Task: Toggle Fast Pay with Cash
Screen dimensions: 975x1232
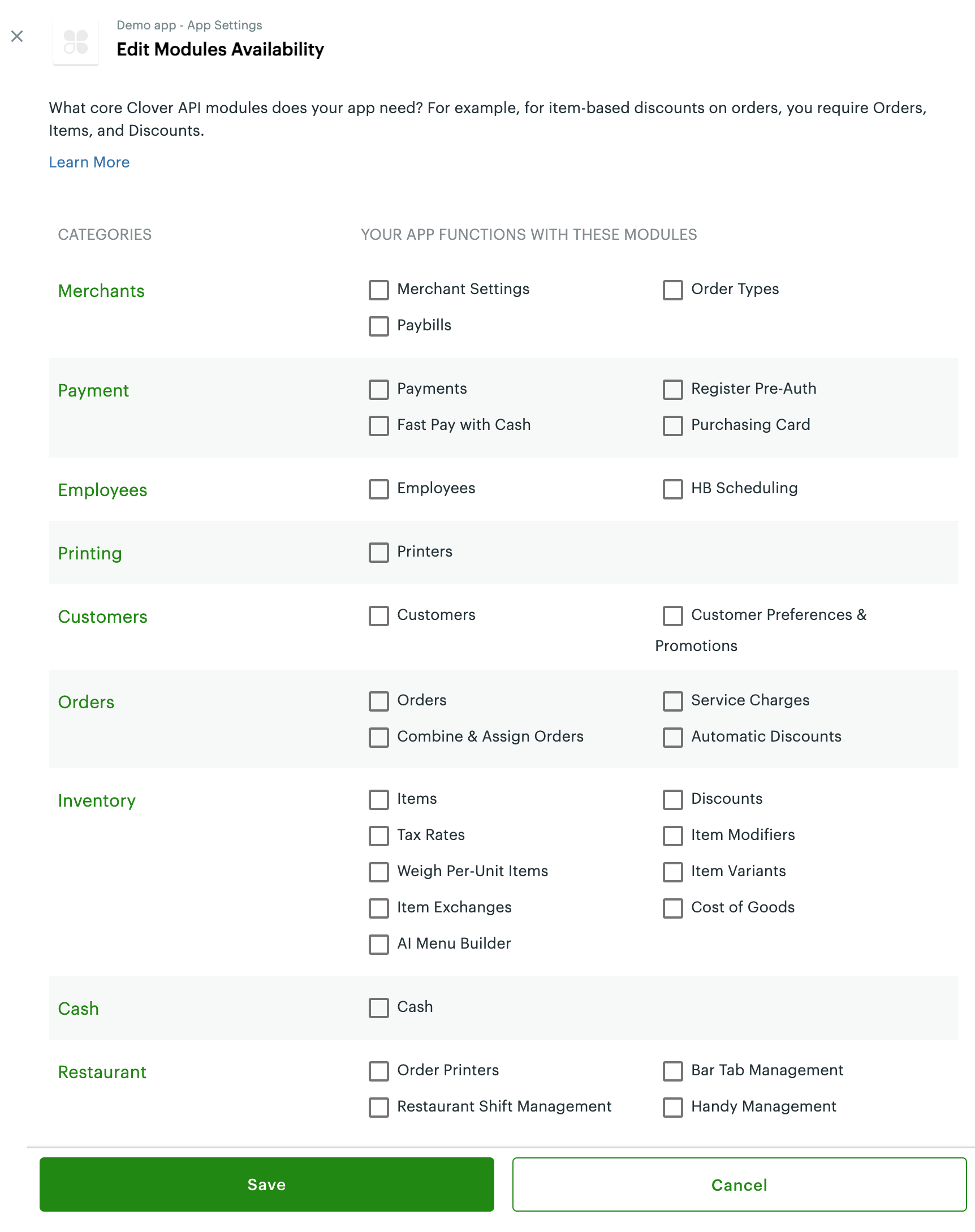Action: point(378,425)
